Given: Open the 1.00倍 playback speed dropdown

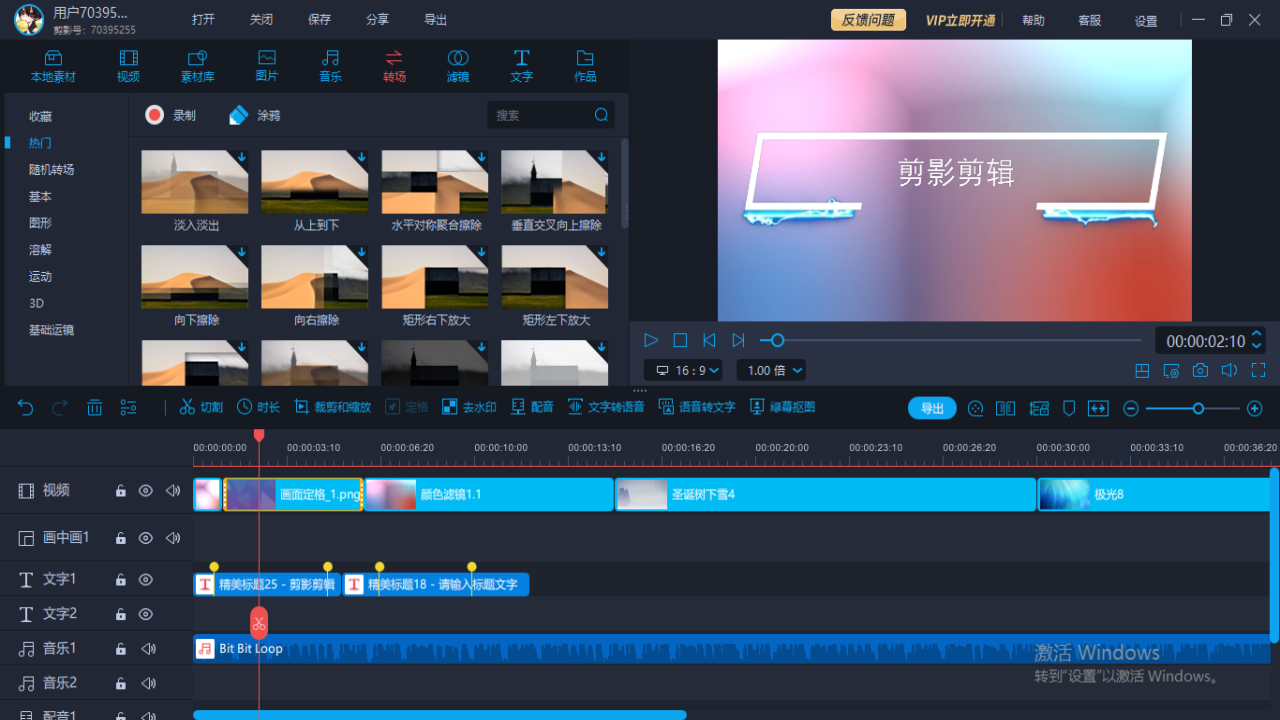Looking at the screenshot, I should pyautogui.click(x=770, y=370).
